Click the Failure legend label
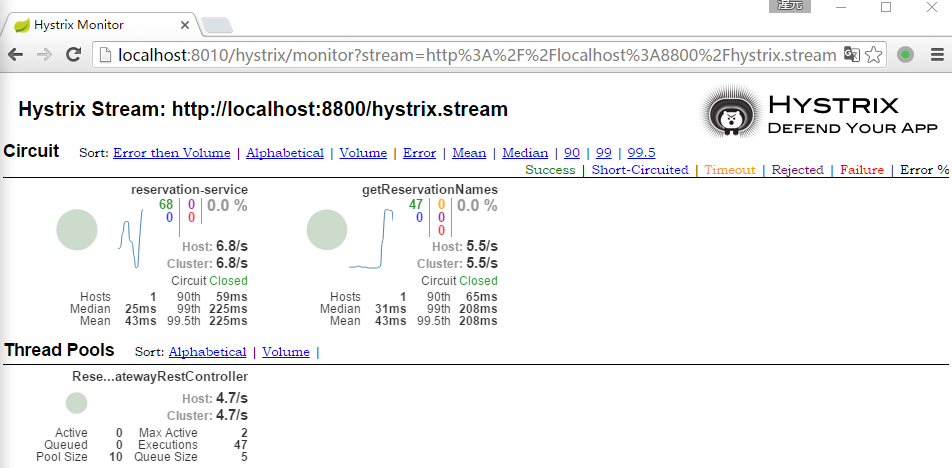 (862, 170)
